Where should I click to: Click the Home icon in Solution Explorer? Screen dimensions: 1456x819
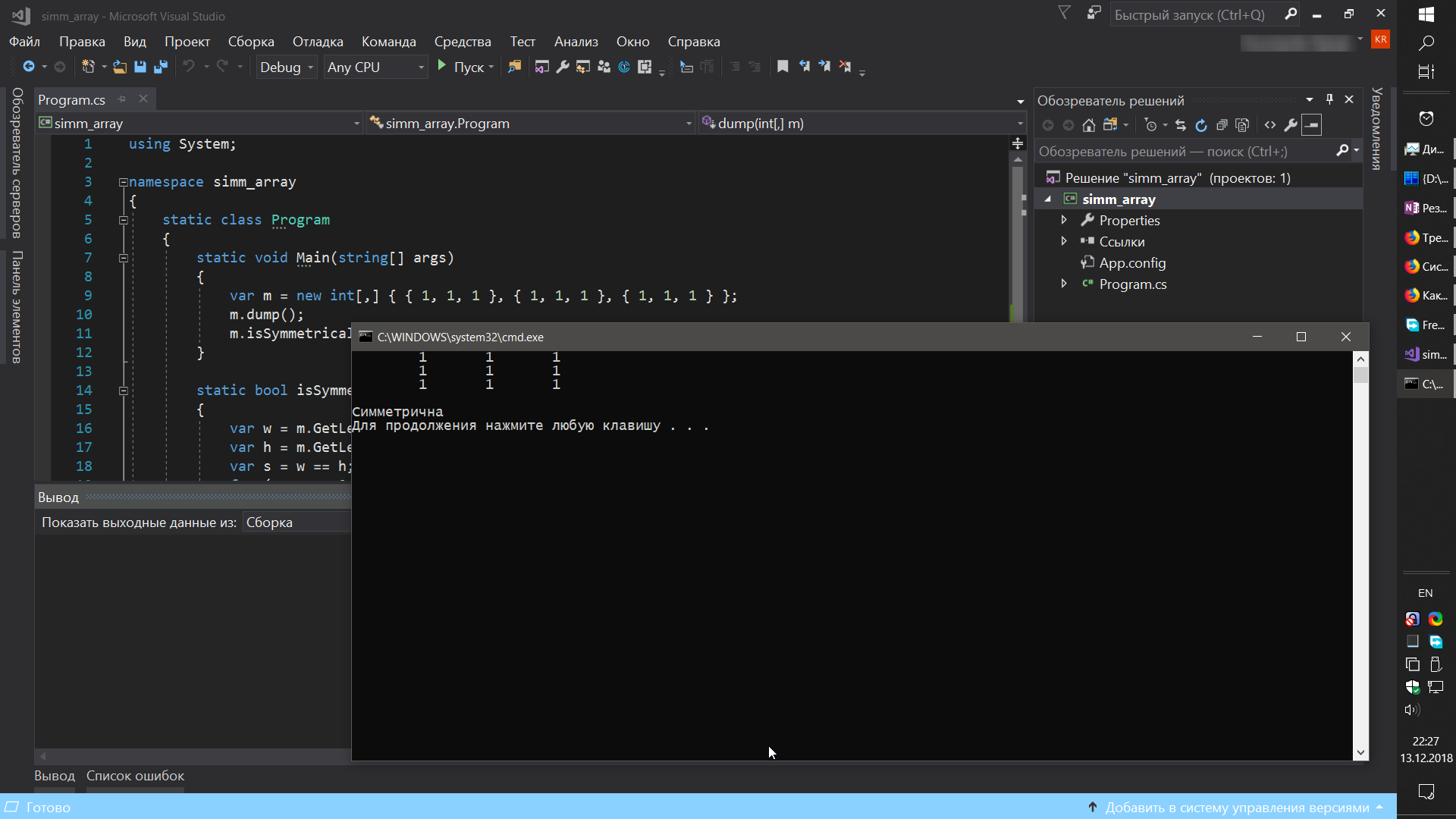(1089, 125)
